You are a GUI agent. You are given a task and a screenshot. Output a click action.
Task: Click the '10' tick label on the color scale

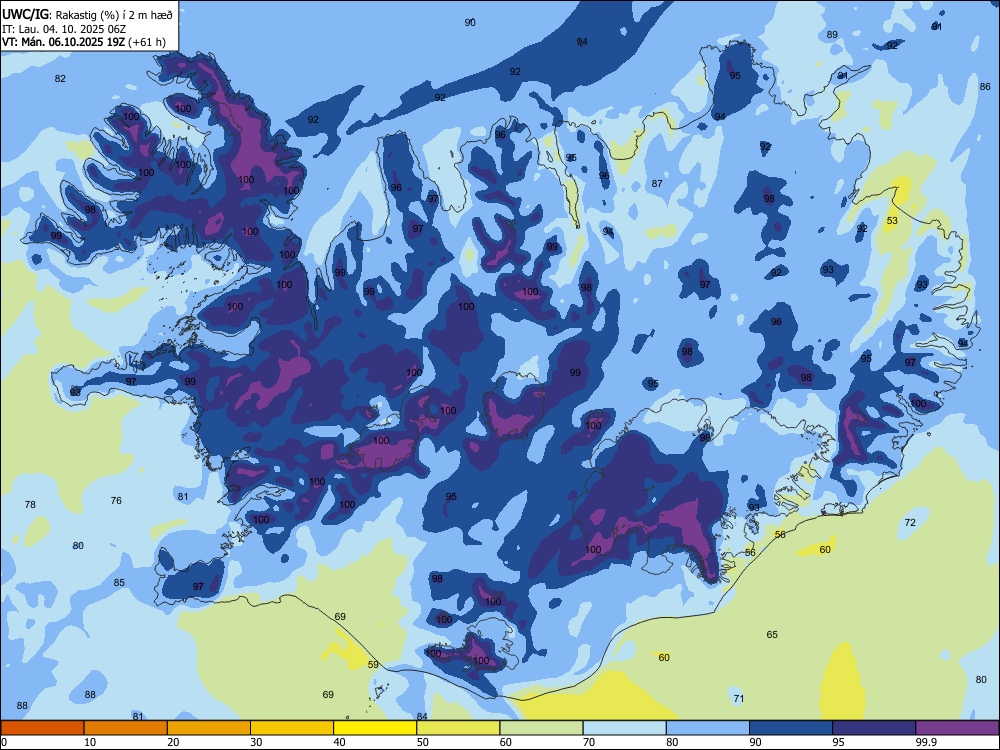pyautogui.click(x=90, y=742)
